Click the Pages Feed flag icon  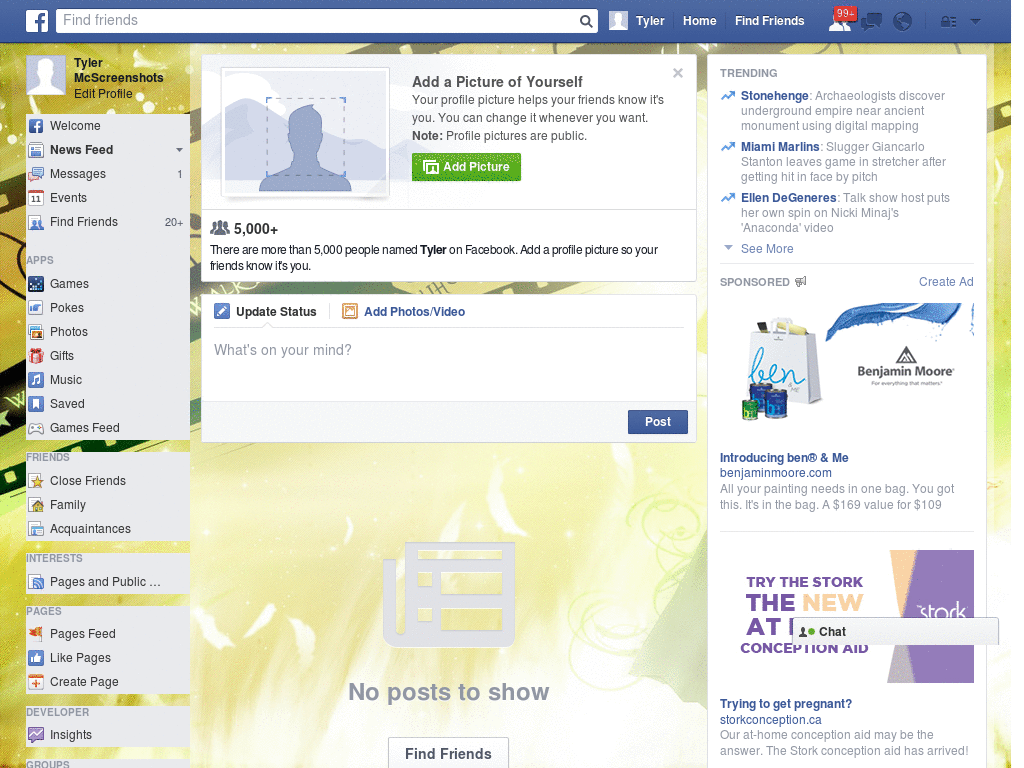coord(37,633)
